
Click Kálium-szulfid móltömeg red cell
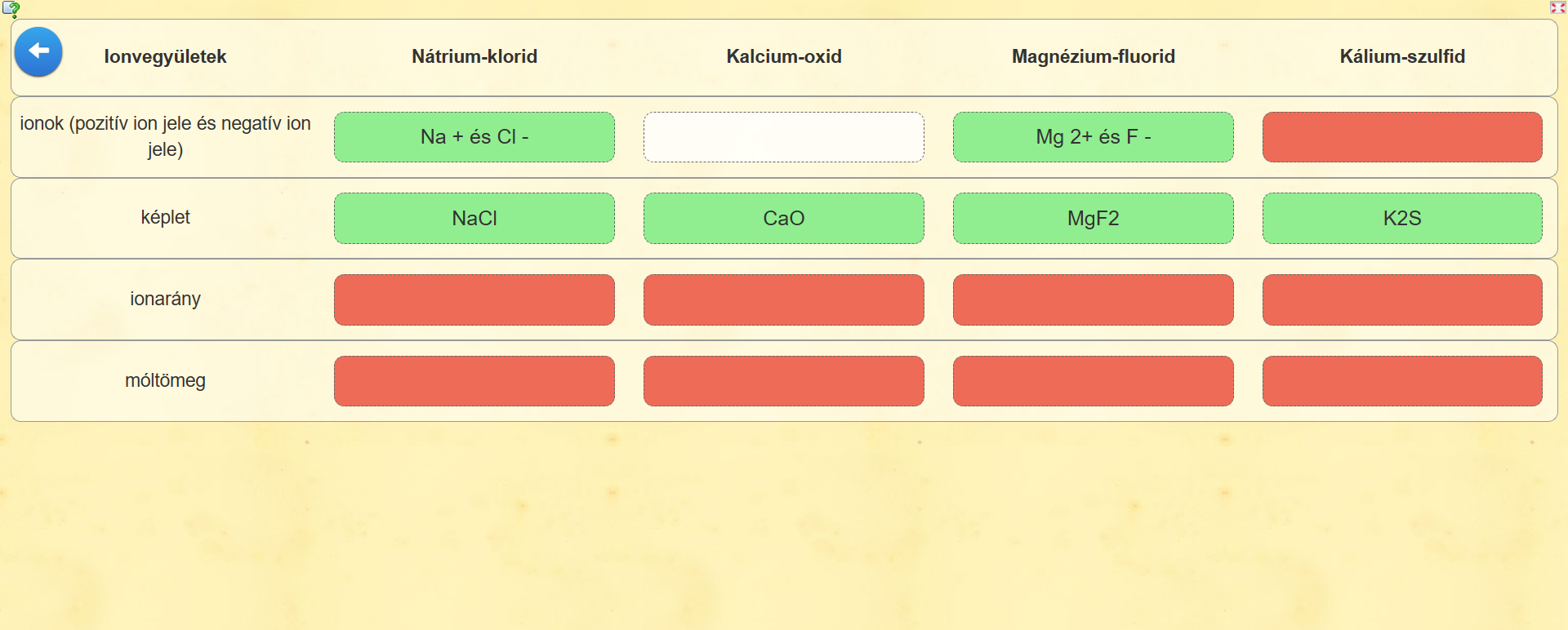pyautogui.click(x=1402, y=381)
